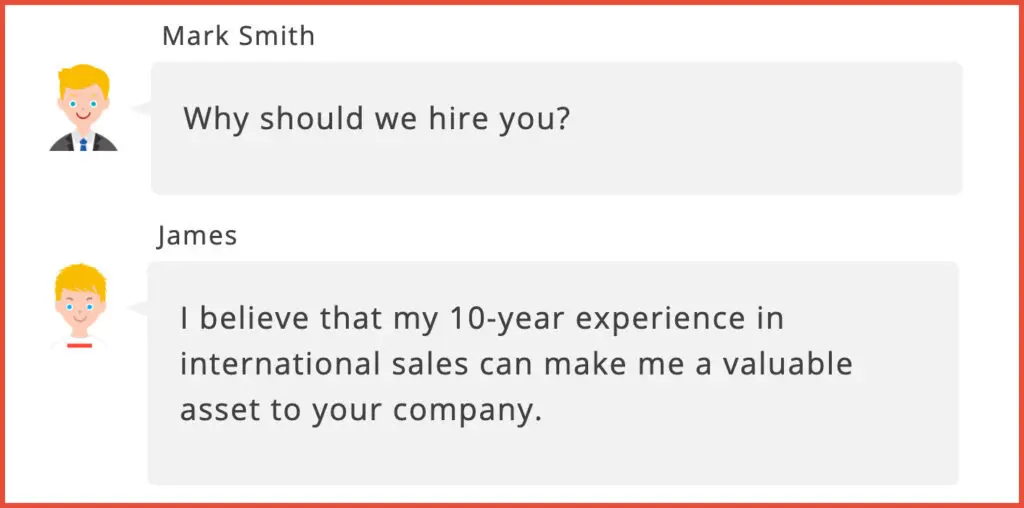Image resolution: width=1024 pixels, height=508 pixels.
Task: Click Mark Smith's blue tie
Action: click(x=84, y=144)
